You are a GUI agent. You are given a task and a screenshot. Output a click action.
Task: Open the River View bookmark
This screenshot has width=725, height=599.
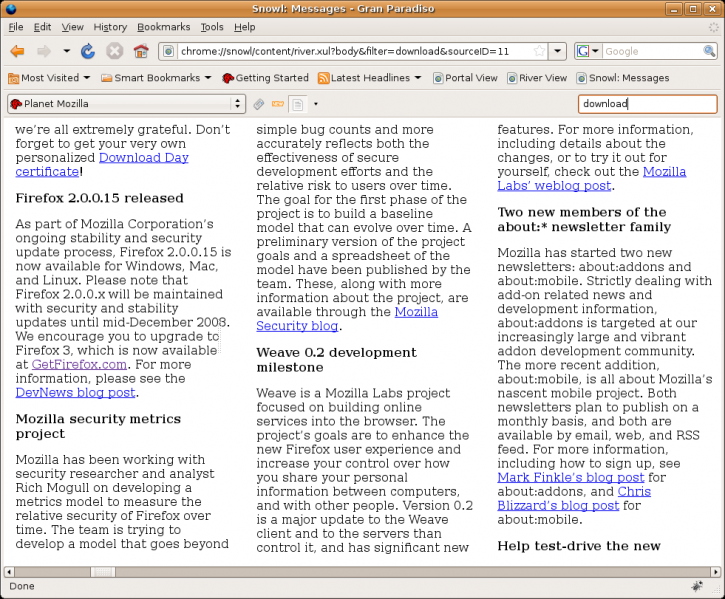(537, 78)
